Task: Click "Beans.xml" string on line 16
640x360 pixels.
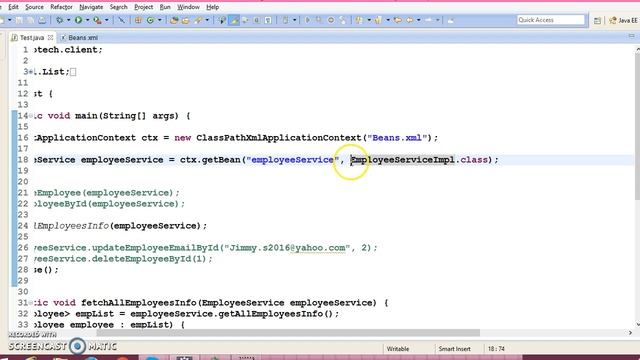Action: [x=398, y=138]
